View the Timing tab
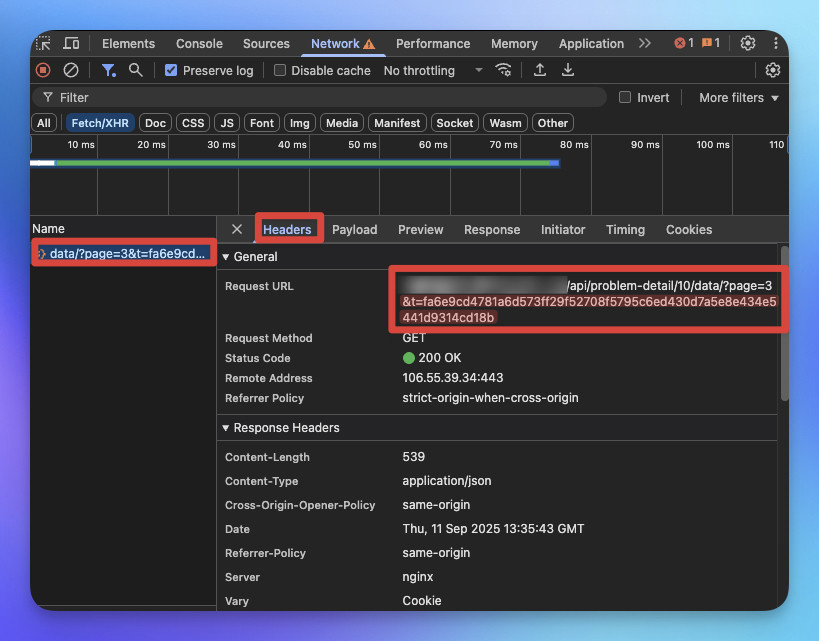The image size is (819, 641). 625,229
